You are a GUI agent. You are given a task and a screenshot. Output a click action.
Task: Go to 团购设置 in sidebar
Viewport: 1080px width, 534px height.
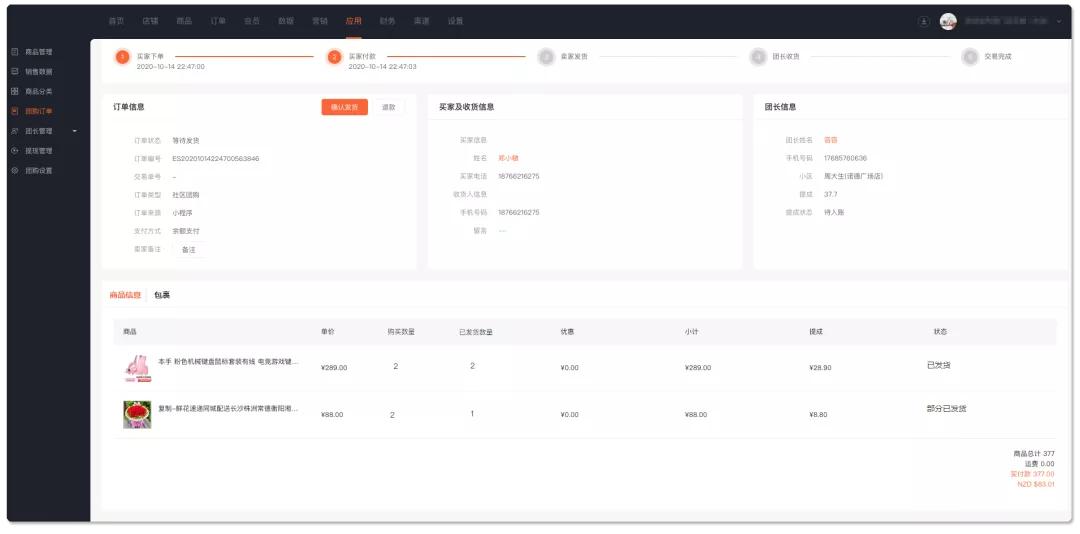tap(39, 170)
